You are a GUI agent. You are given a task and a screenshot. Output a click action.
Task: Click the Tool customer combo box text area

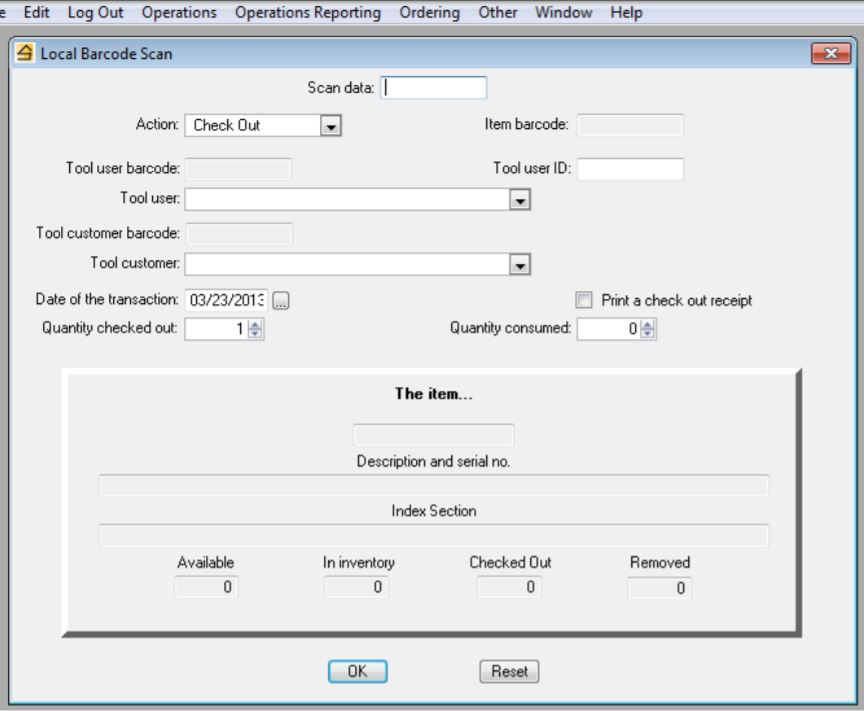click(x=347, y=265)
